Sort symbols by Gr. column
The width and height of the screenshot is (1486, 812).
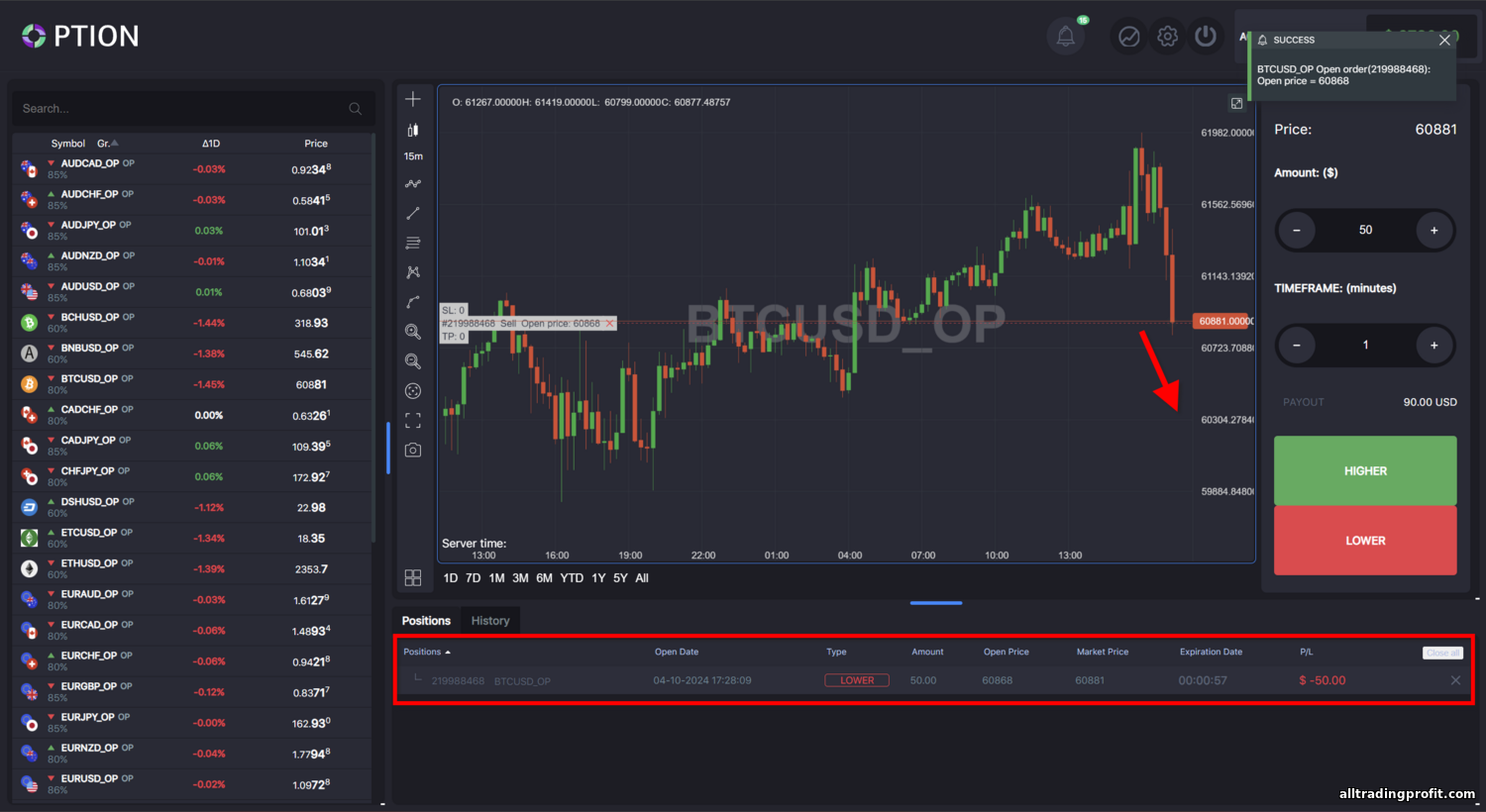[107, 144]
